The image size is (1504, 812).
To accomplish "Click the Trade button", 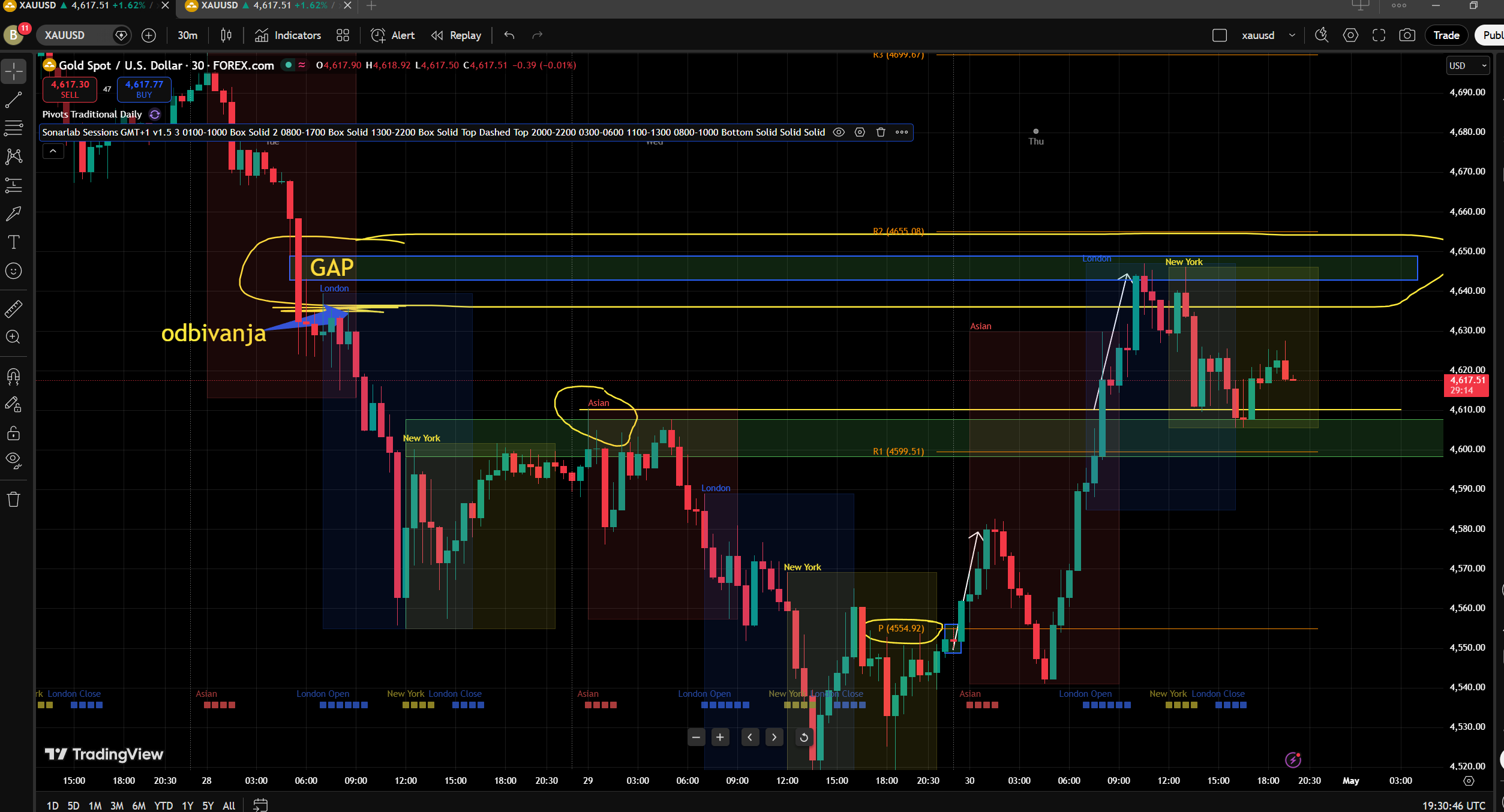I will tap(1446, 35).
